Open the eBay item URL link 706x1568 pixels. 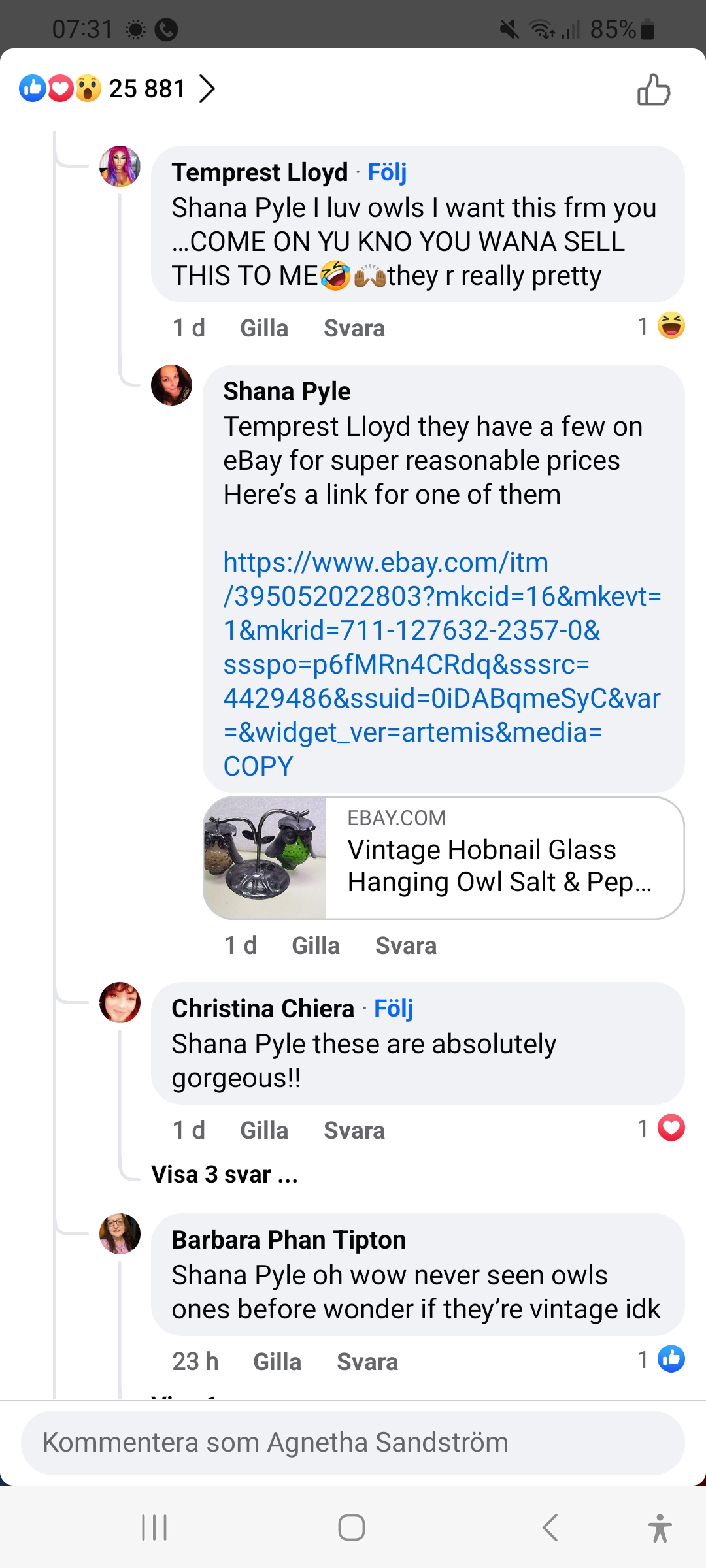point(442,664)
